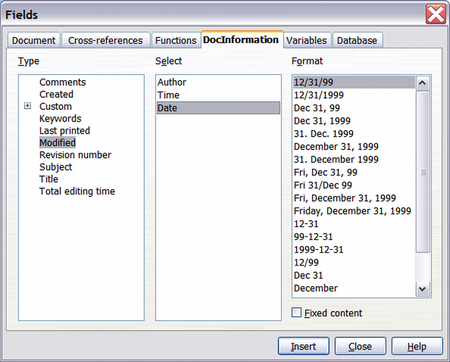Screen dimensions: 450x362
Task: Choose the December format entry
Action: tap(354, 288)
